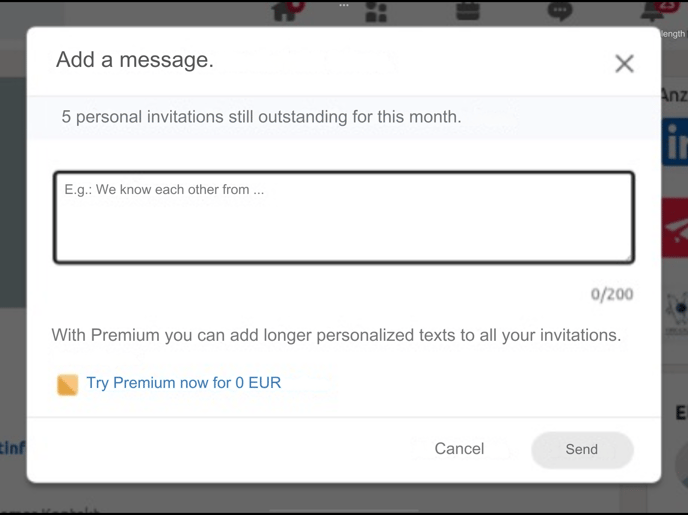Click the red notification count badge

[667, 4]
